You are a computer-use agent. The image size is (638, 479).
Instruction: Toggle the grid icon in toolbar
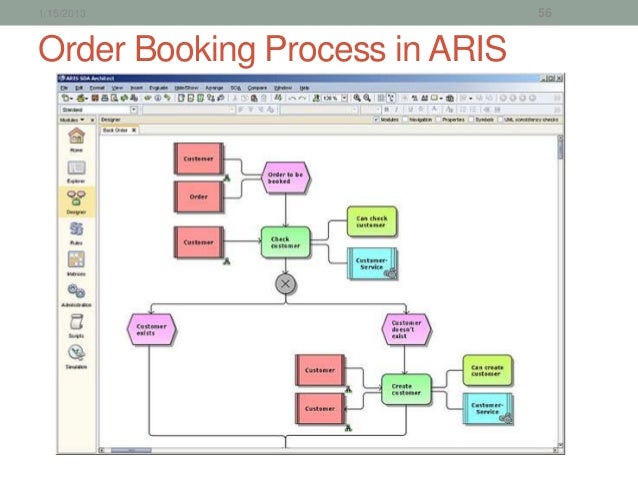(x=381, y=98)
